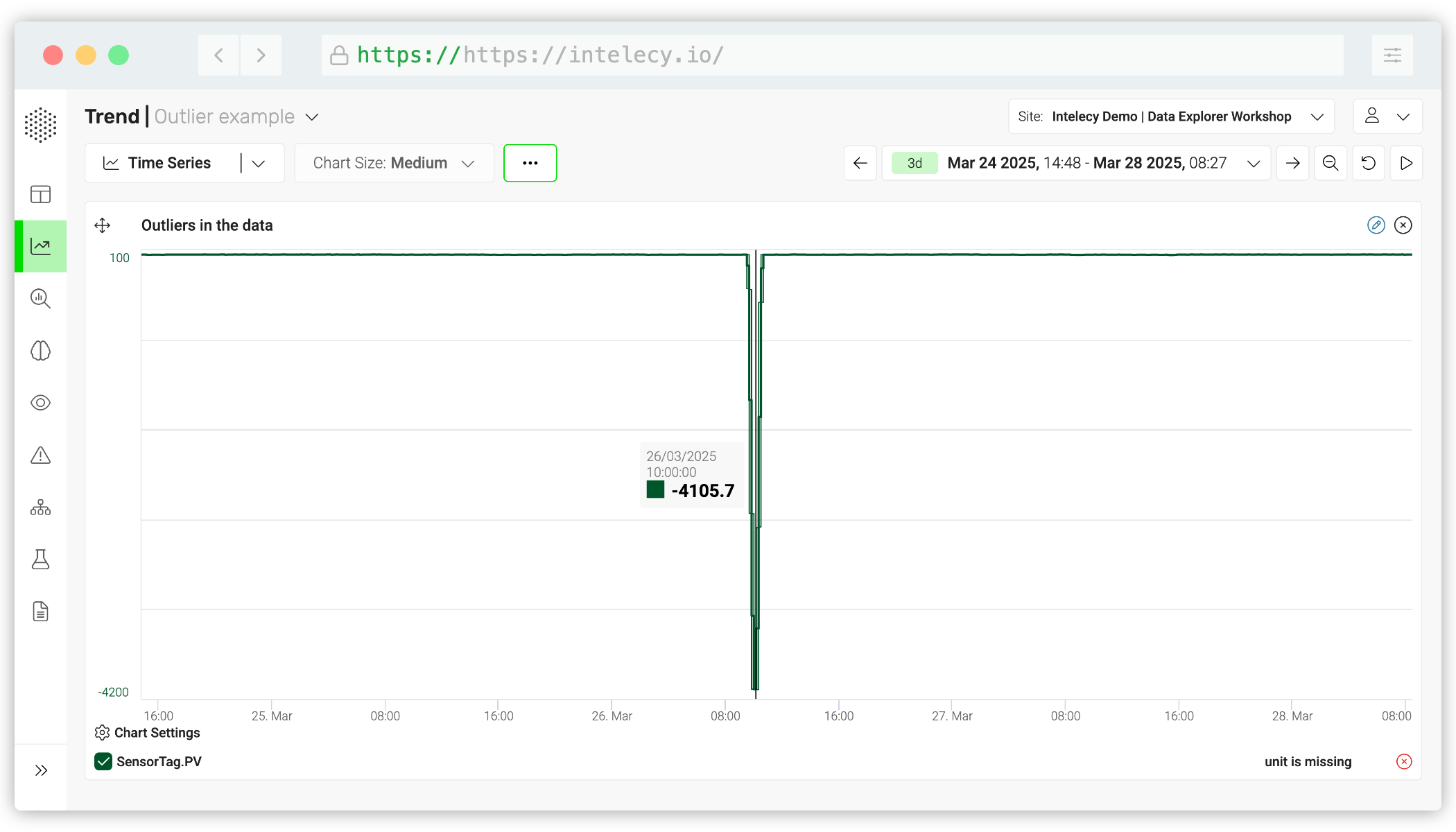Open the dashboard layout icon in sidebar
Image resolution: width=1456 pixels, height=832 pixels.
[x=40, y=194]
